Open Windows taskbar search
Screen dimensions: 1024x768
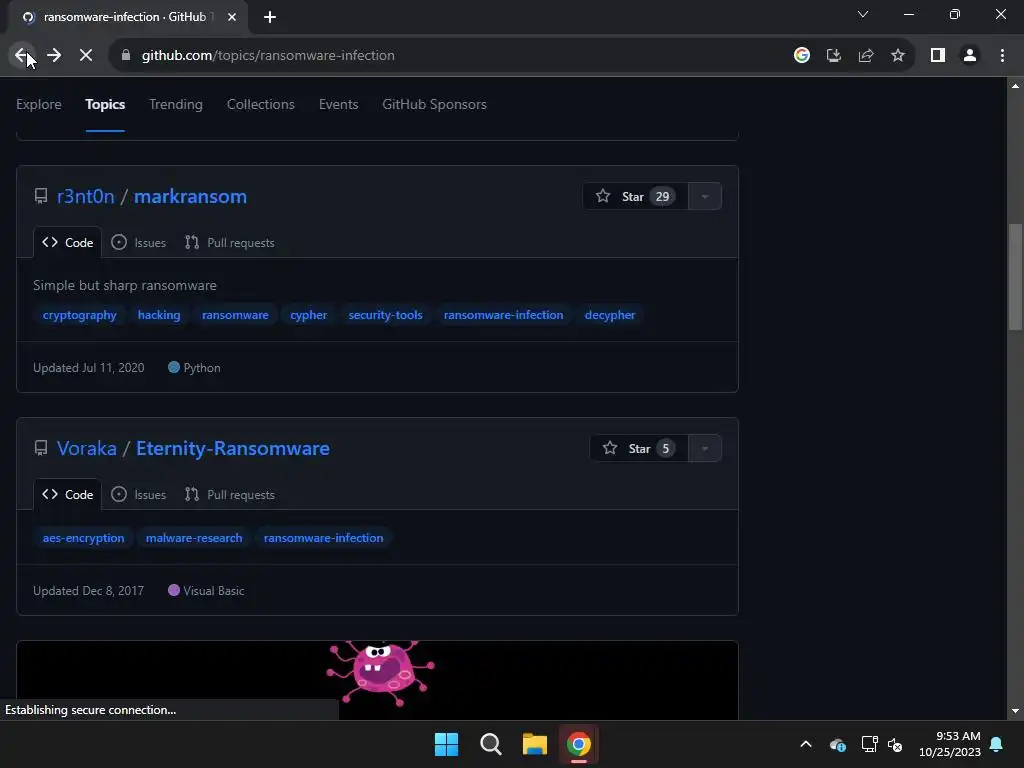[x=490, y=744]
